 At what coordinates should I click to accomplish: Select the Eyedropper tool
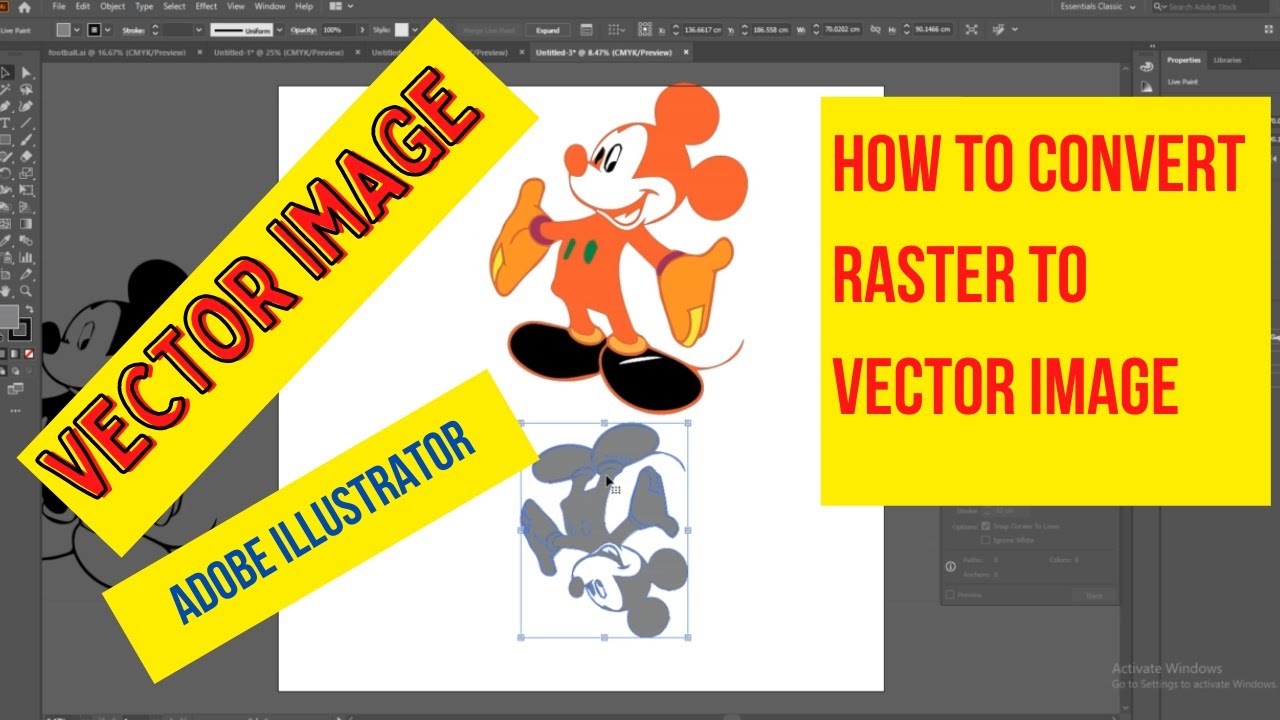(7, 241)
